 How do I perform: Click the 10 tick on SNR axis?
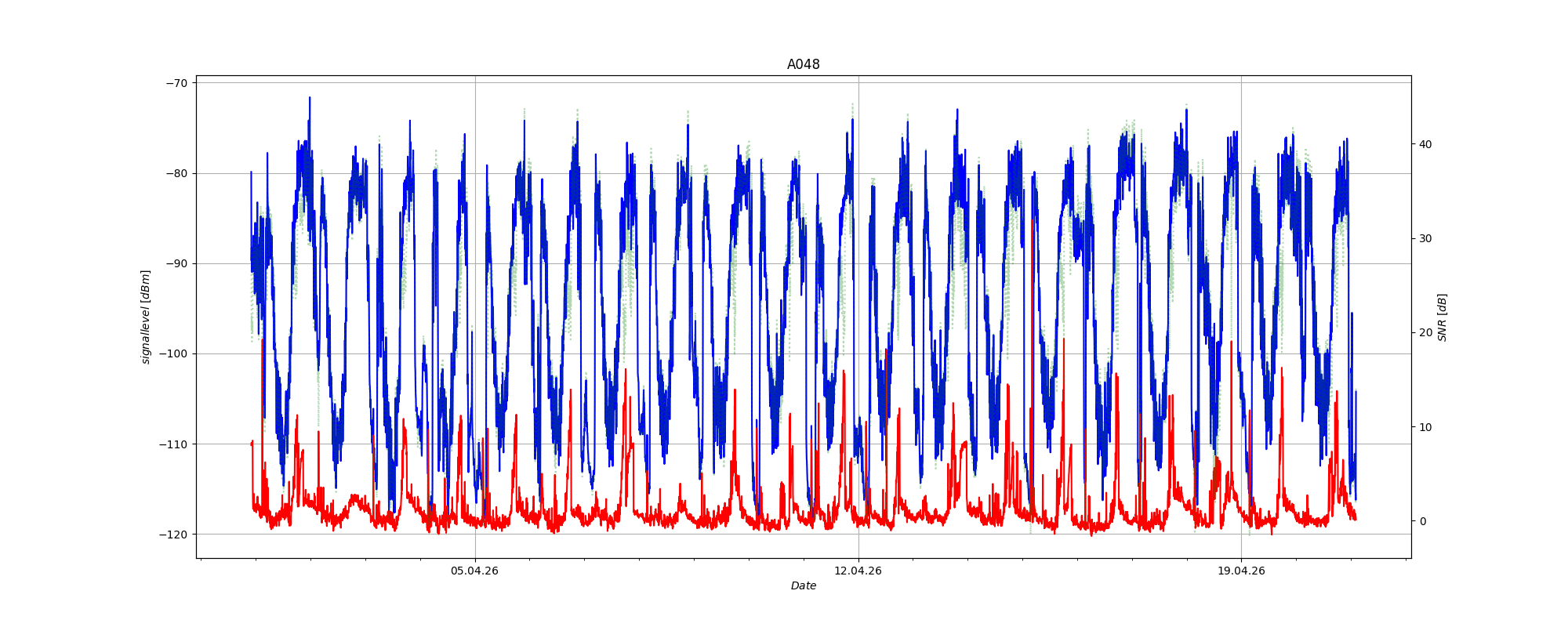click(1425, 427)
